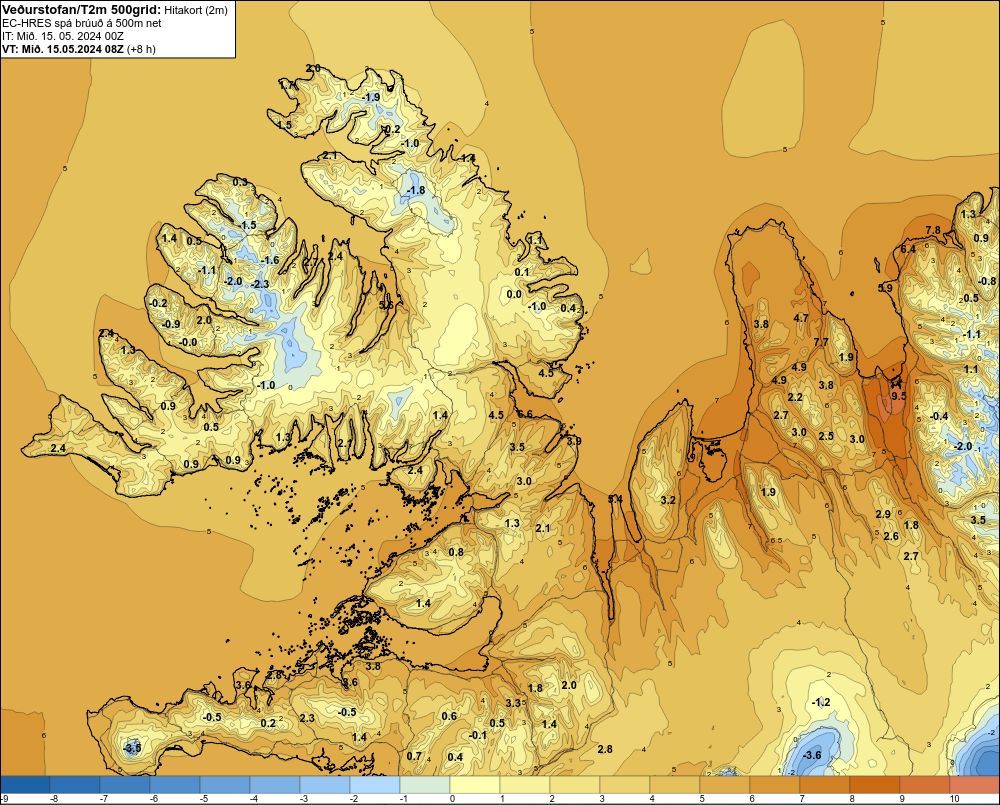Click the -1.9 temperature value
The width and height of the screenshot is (1000, 805).
point(371,97)
